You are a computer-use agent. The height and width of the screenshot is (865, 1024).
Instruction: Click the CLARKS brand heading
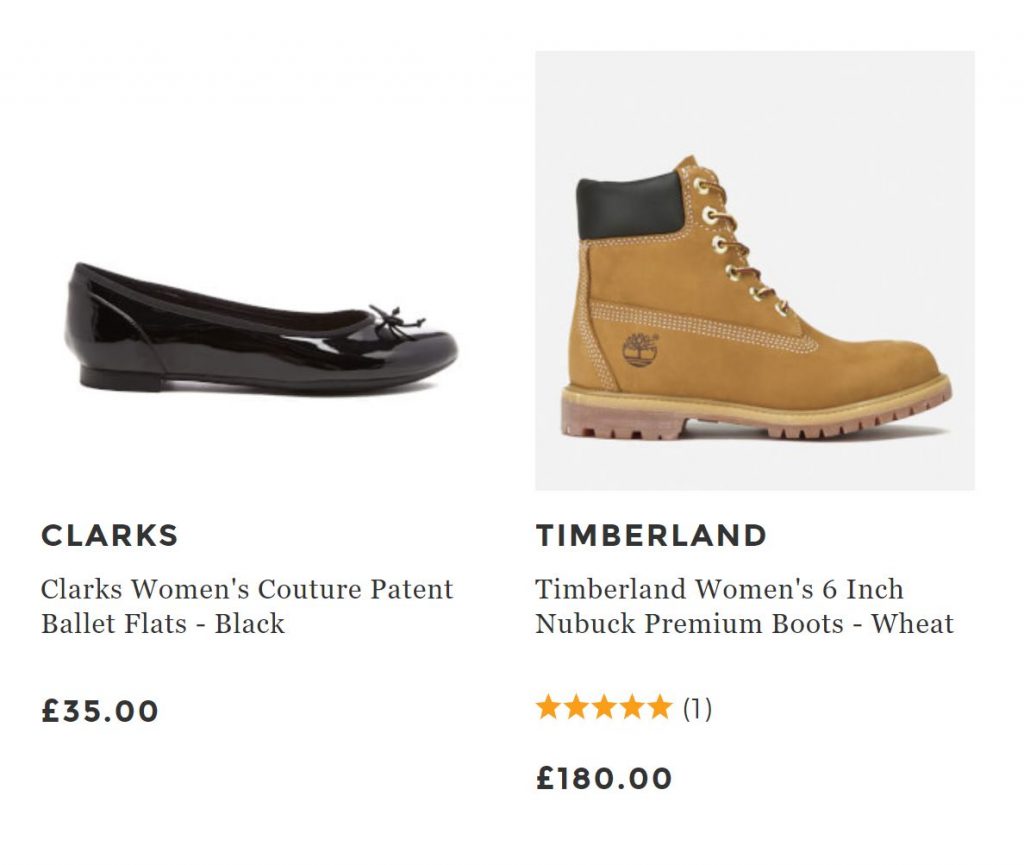(109, 535)
